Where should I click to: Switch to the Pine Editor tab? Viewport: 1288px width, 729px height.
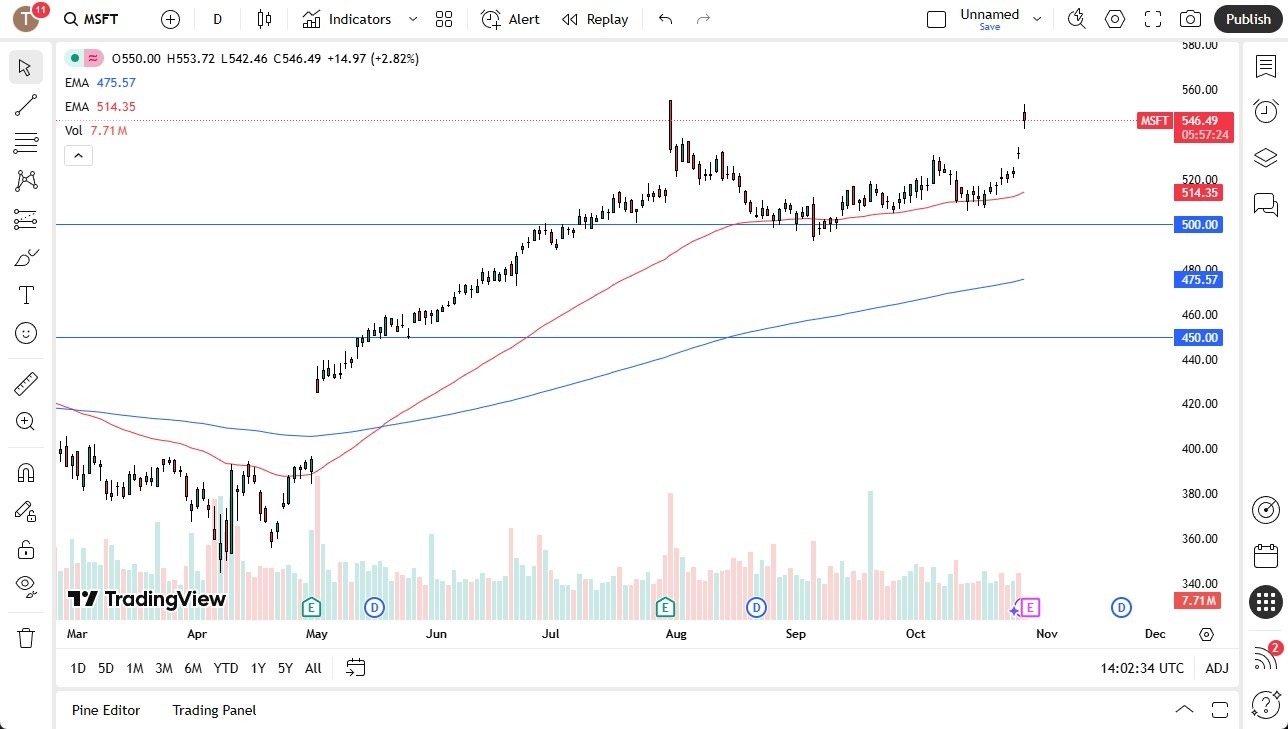click(x=105, y=710)
